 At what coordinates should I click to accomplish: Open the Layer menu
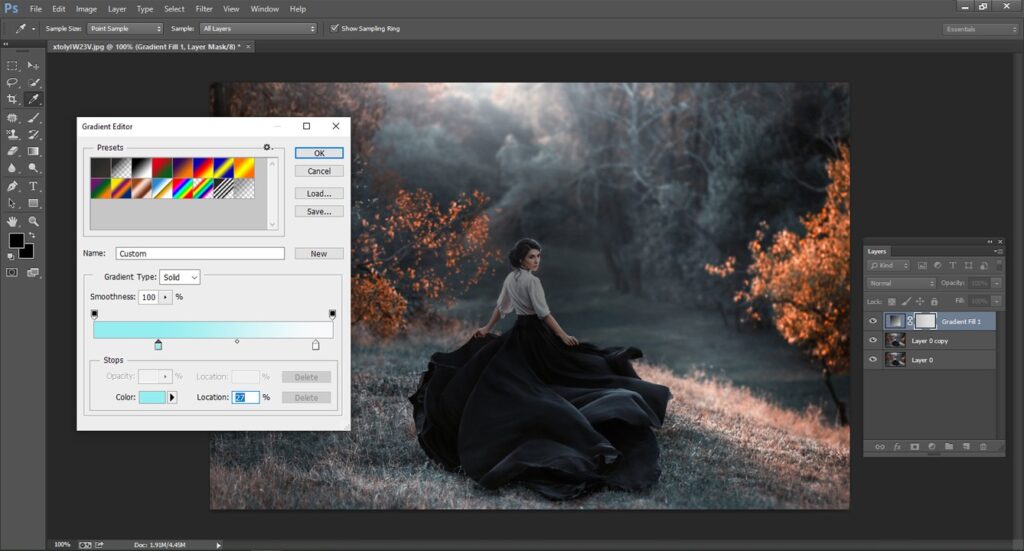(x=117, y=9)
